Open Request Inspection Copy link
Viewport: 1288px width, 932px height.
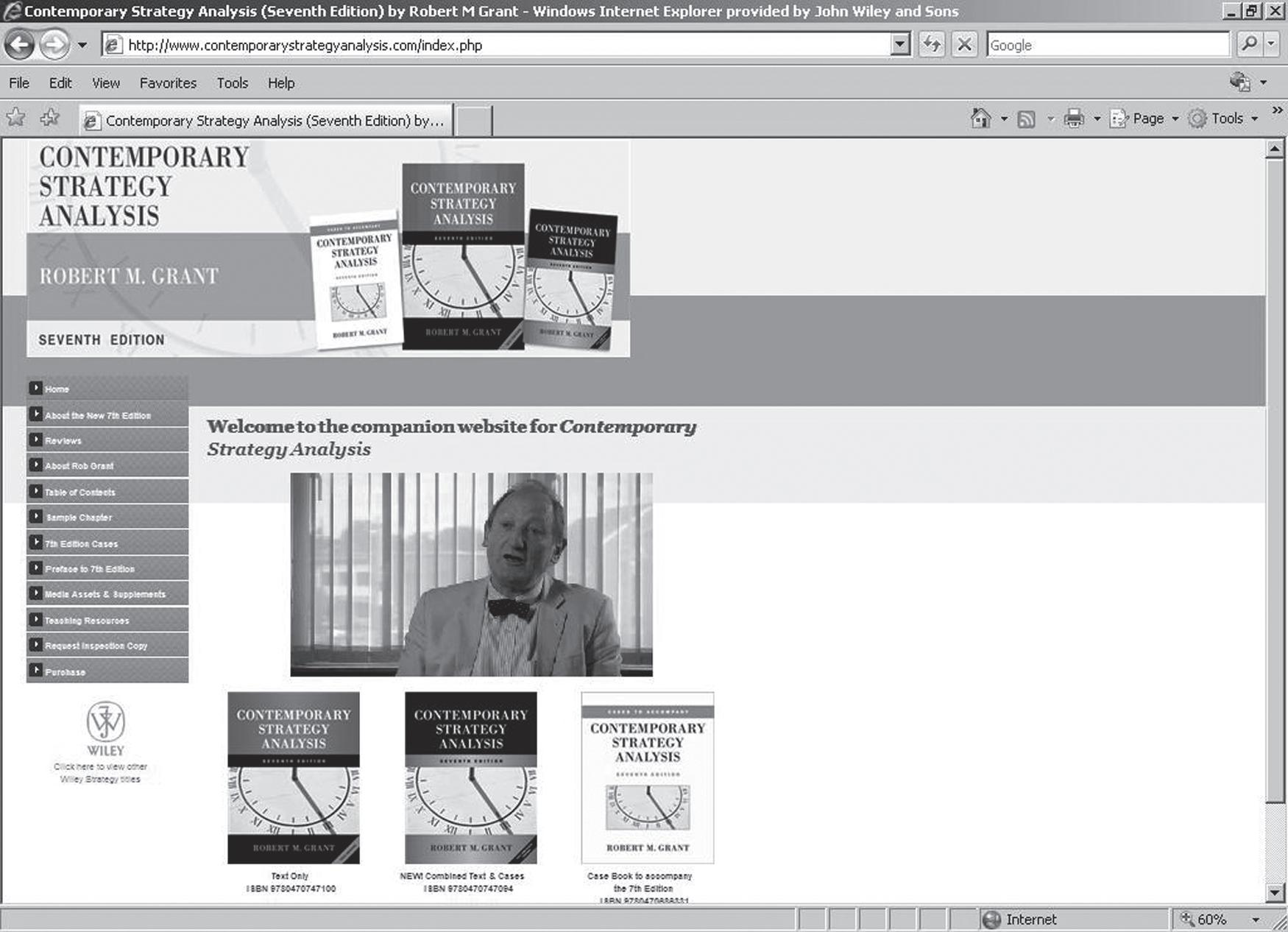tap(107, 646)
